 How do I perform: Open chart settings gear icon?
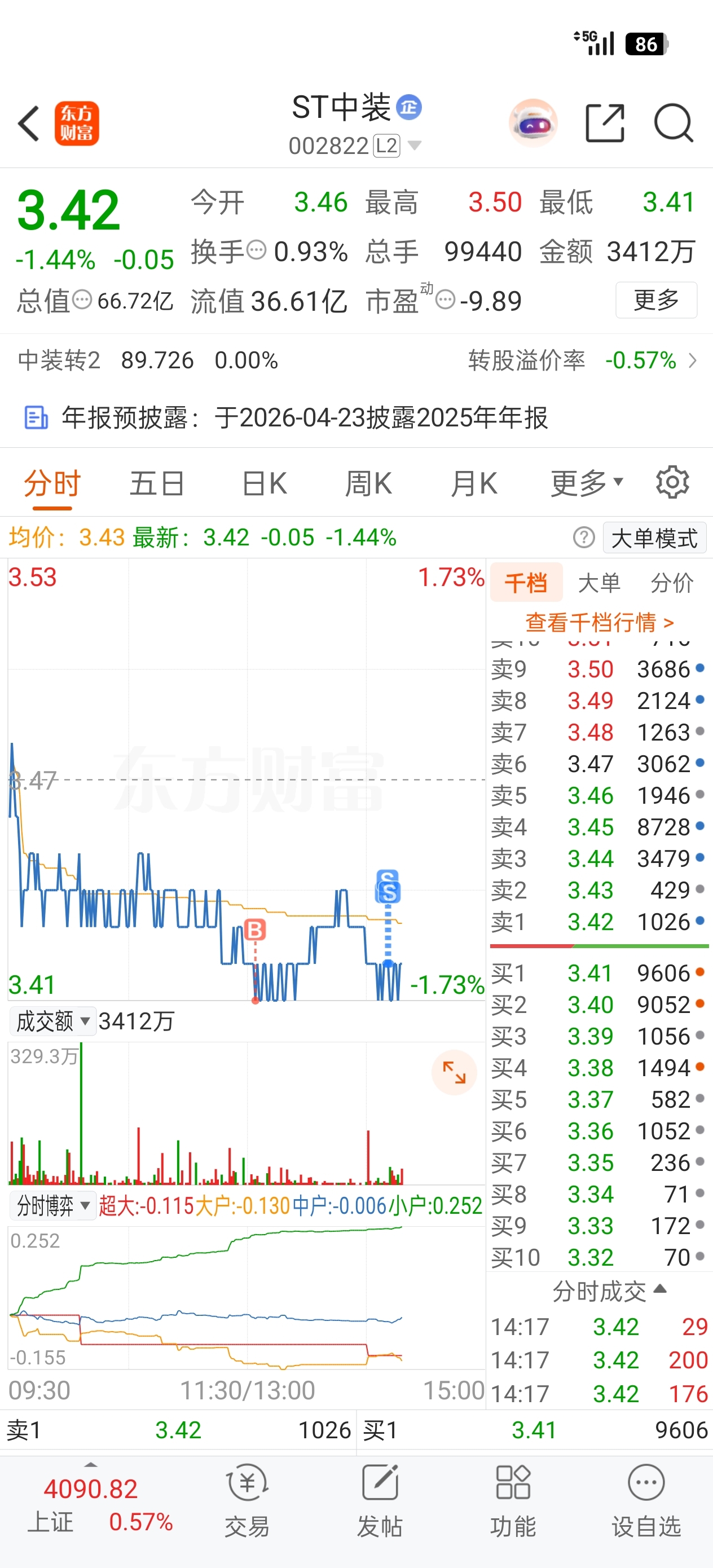pyautogui.click(x=673, y=483)
